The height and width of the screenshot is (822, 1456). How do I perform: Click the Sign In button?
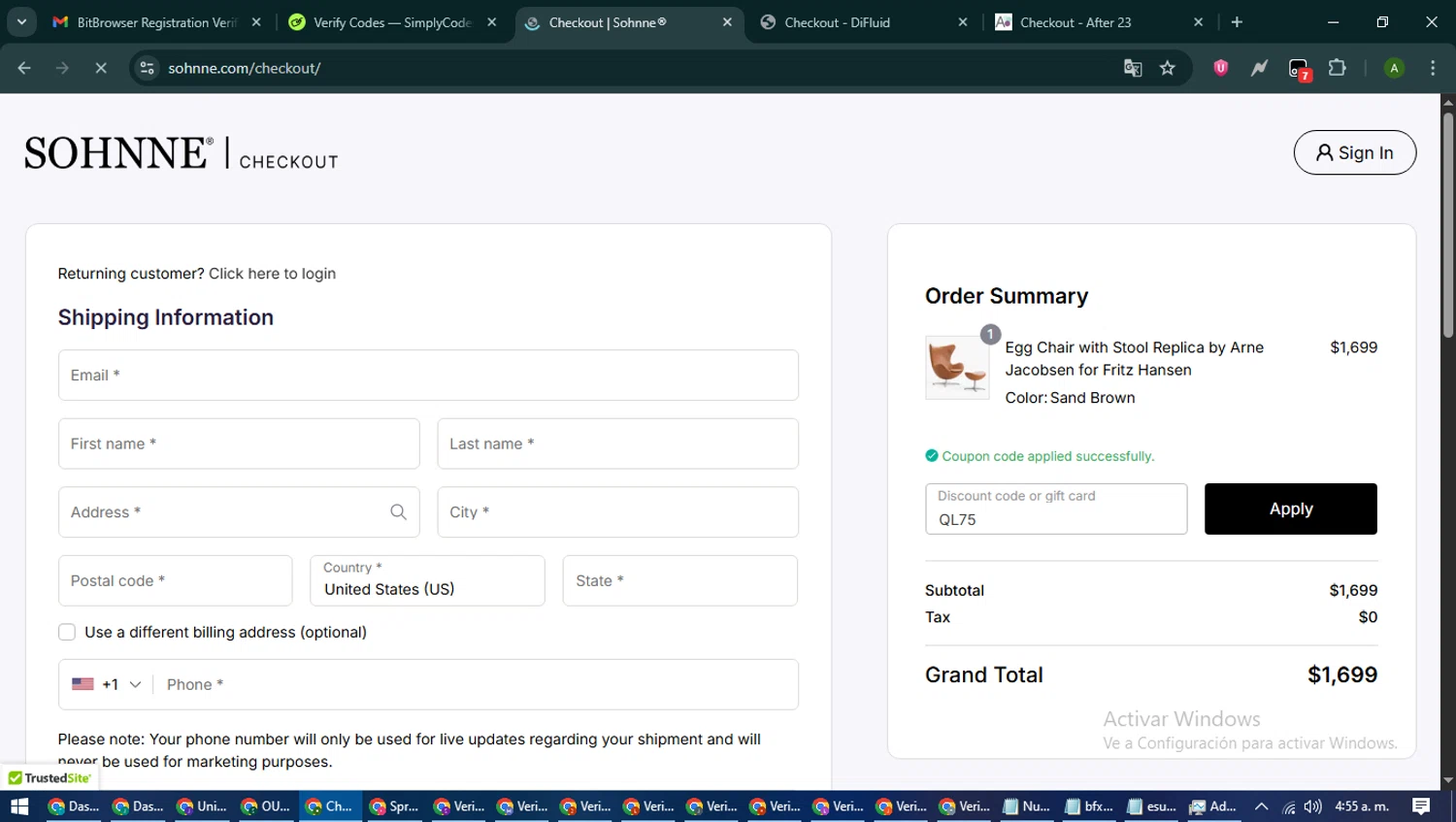1354,152
